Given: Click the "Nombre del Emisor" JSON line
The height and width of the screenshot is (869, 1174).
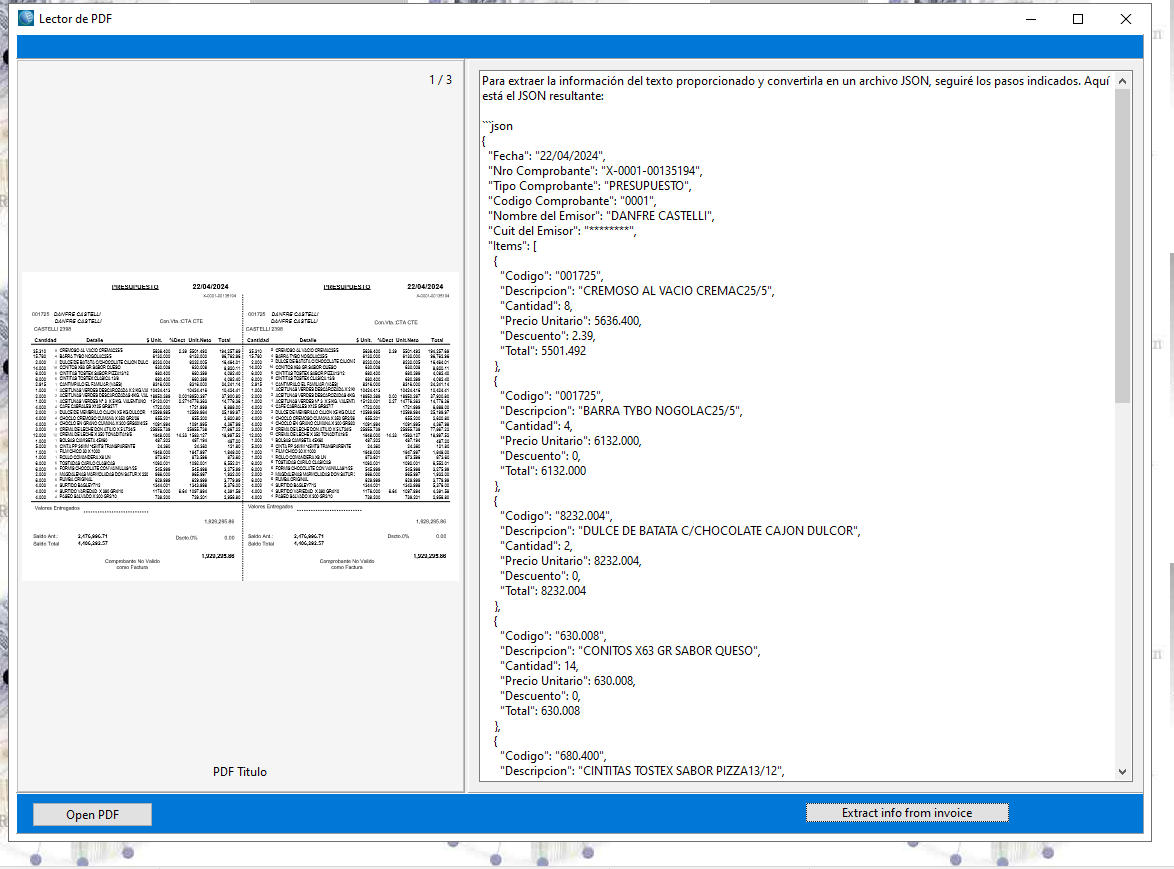Looking at the screenshot, I should click(601, 216).
